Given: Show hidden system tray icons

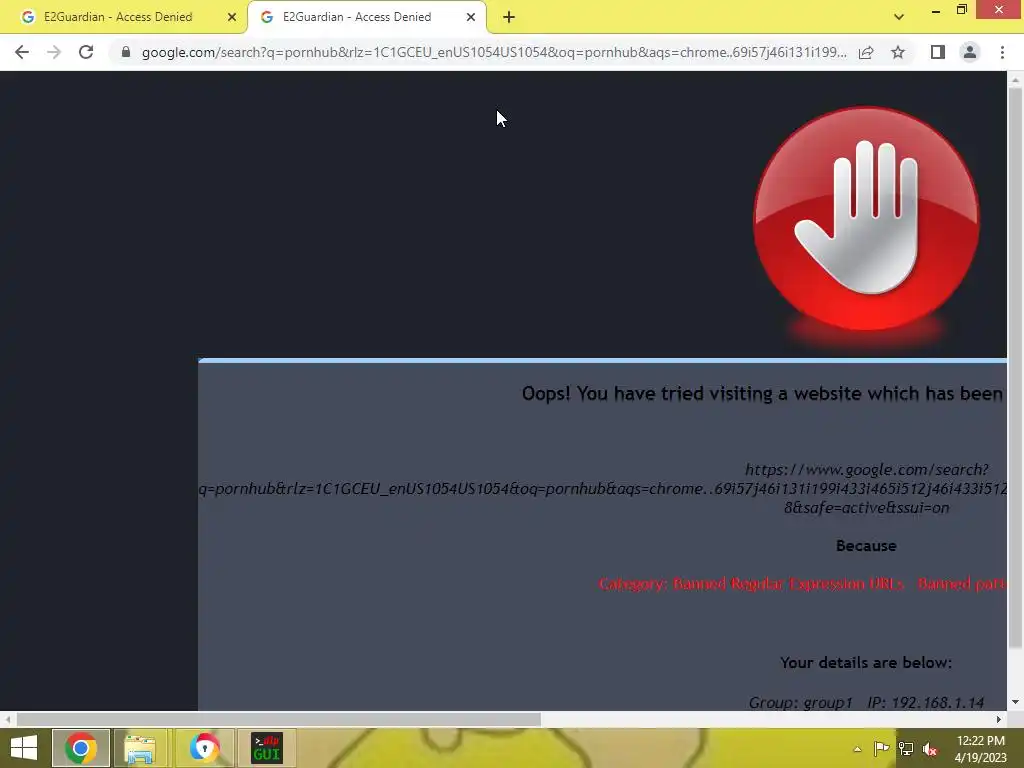Looking at the screenshot, I should coord(857,749).
